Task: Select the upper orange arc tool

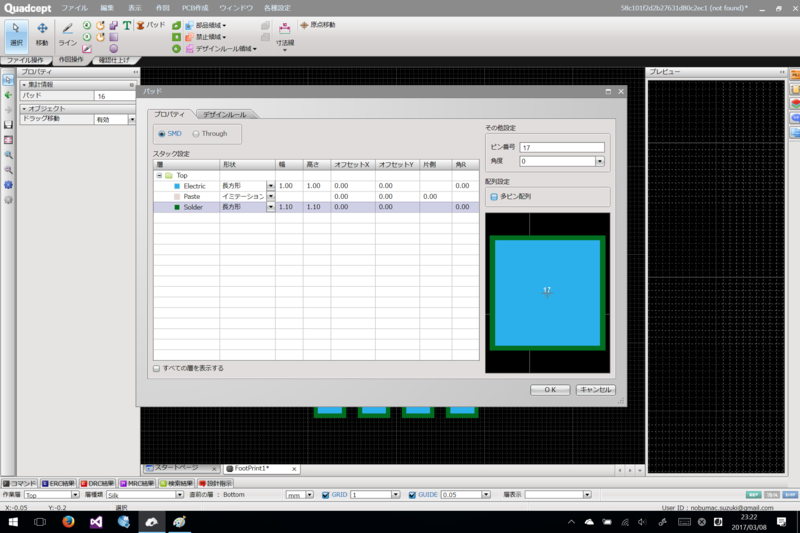Action: coord(100,26)
